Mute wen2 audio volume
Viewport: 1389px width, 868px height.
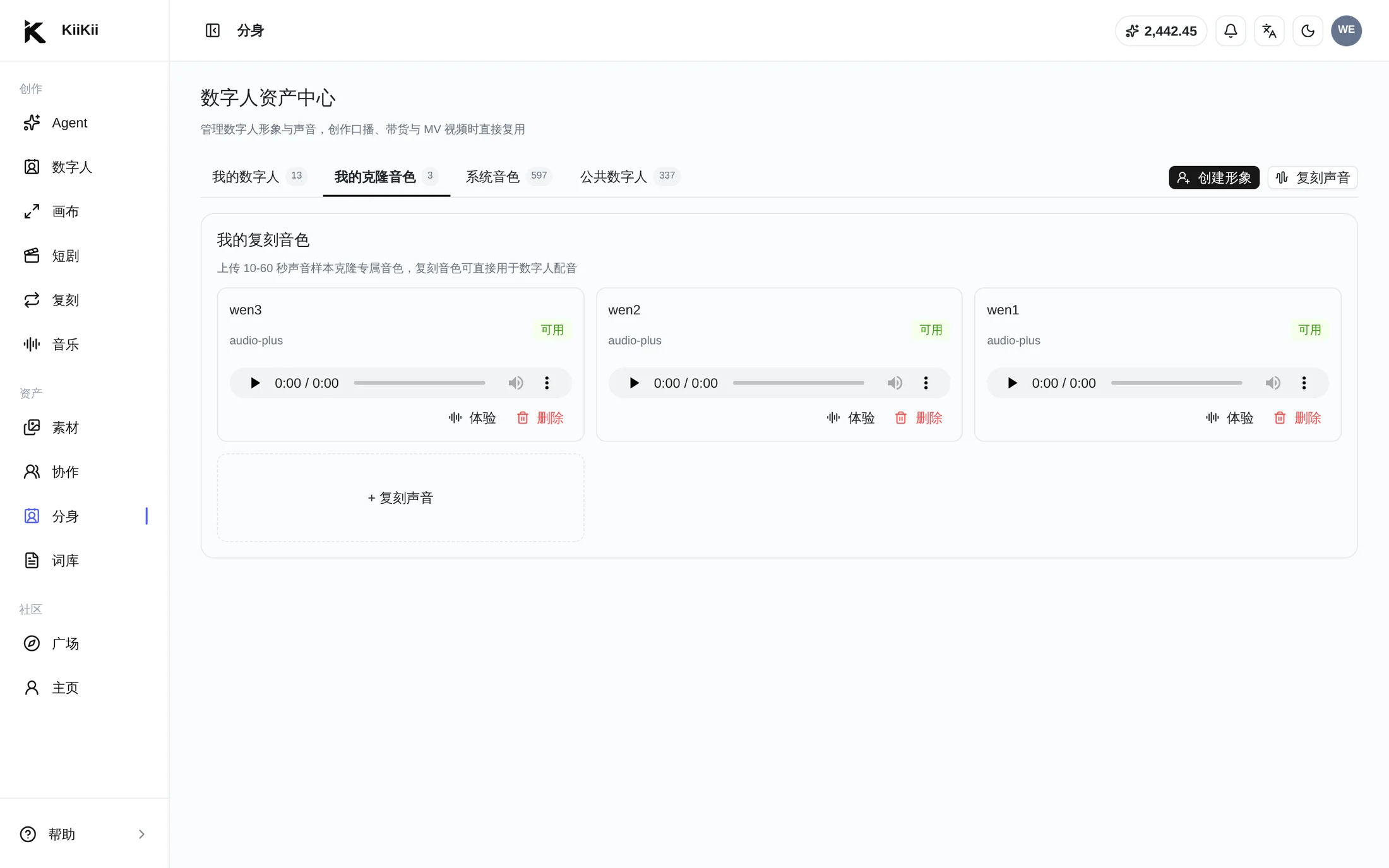point(895,383)
